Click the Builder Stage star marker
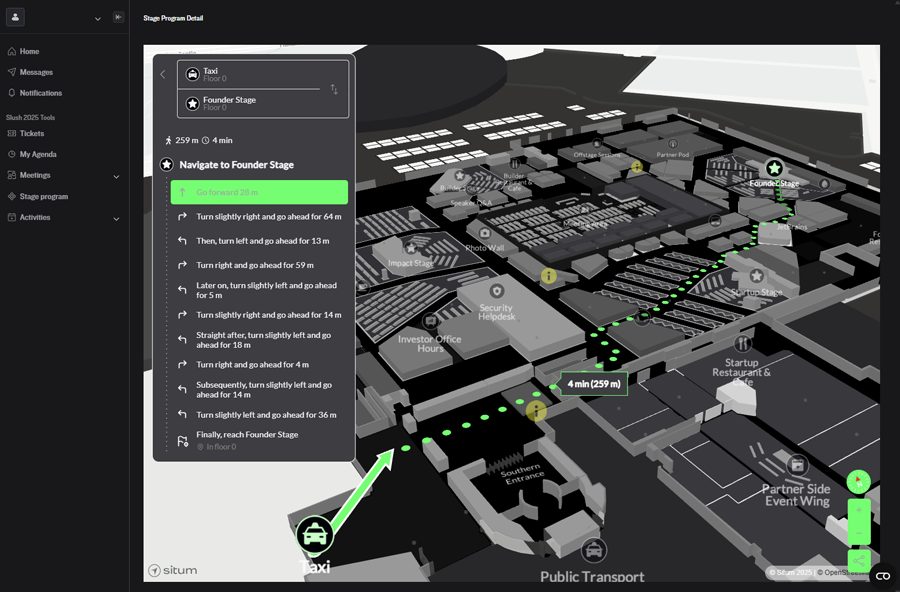This screenshot has height=592, width=900. point(459,175)
